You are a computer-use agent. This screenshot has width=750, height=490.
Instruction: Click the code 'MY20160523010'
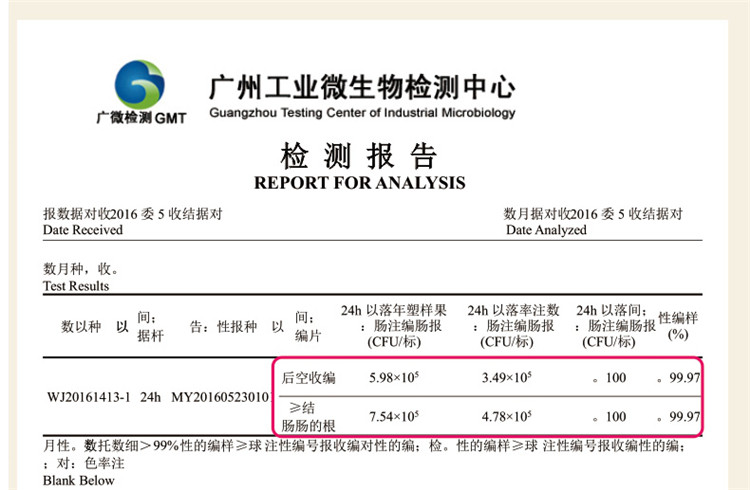coord(222,397)
